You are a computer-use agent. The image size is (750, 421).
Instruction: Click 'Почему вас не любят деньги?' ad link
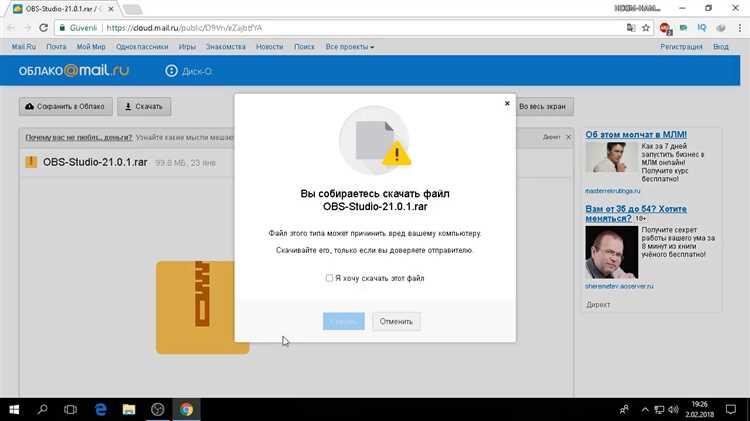[79, 137]
